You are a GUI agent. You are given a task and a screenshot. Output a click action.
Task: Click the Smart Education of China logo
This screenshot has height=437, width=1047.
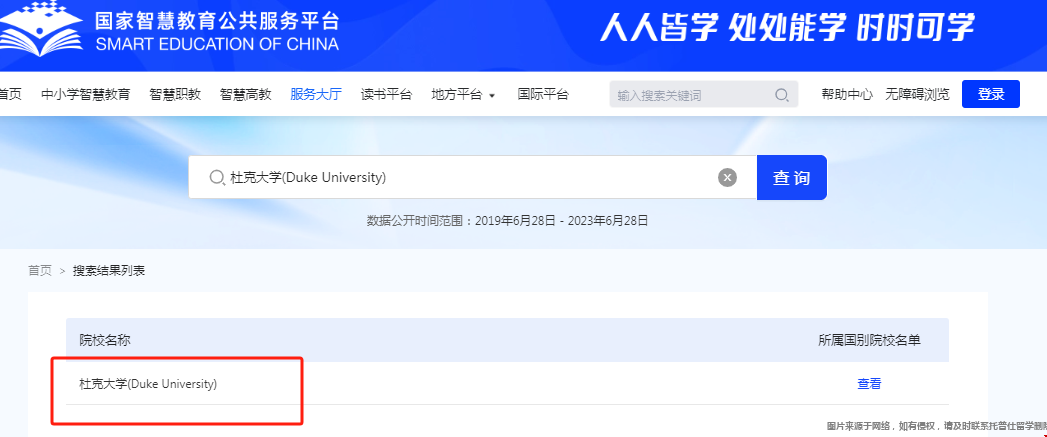pos(169,30)
